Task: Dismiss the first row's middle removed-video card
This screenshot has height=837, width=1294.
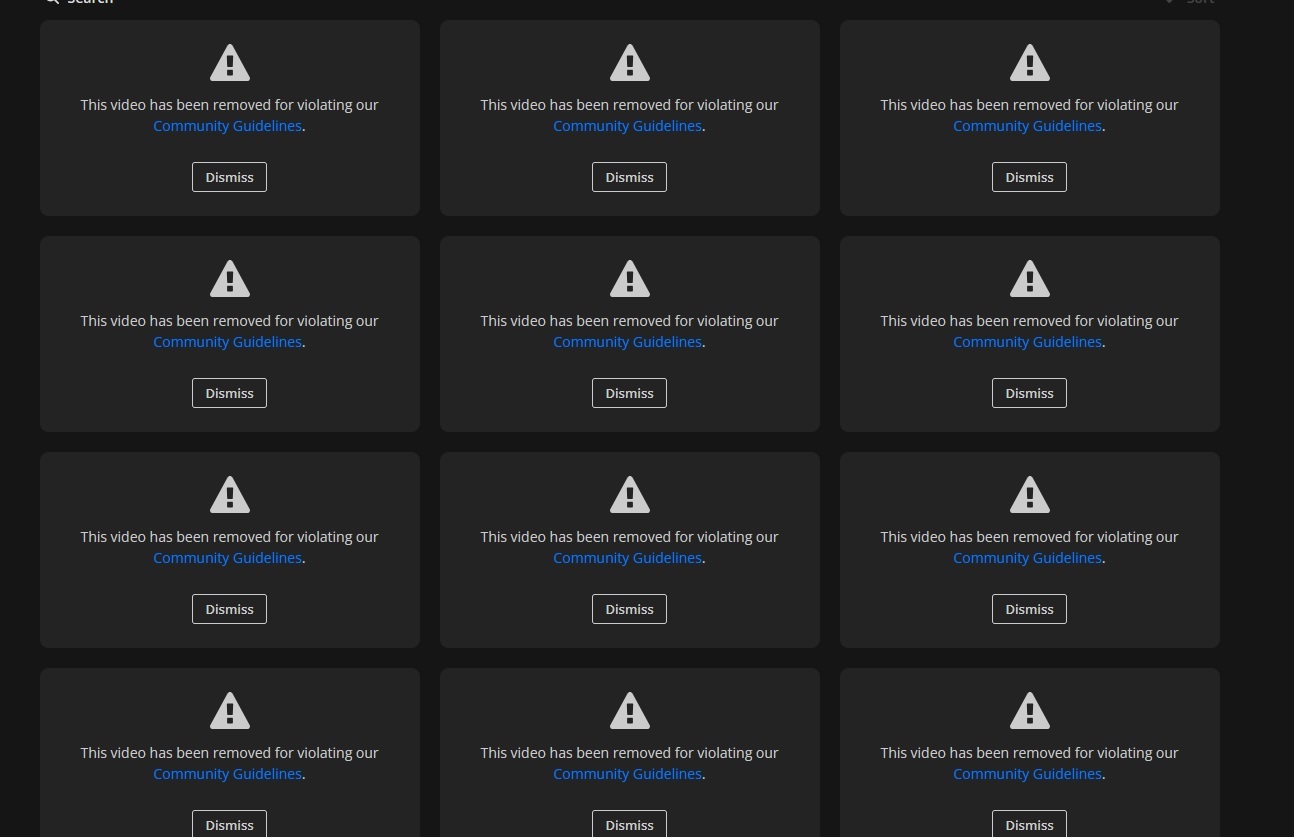Action: 629,177
